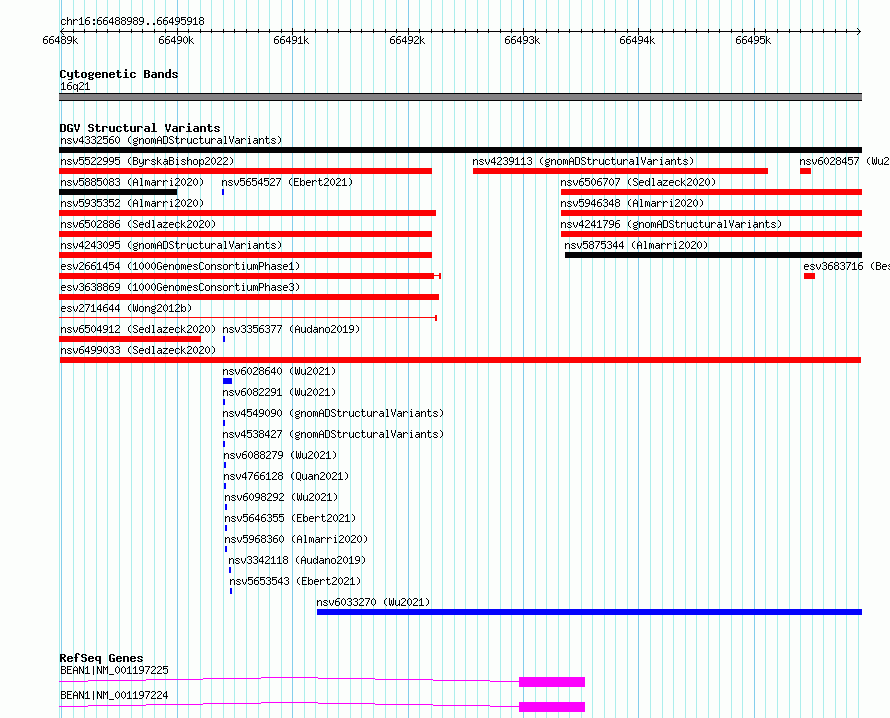Select the nsv5946348 Almarri2020 label
Image resolution: width=890 pixels, height=718 pixels.
click(x=632, y=203)
